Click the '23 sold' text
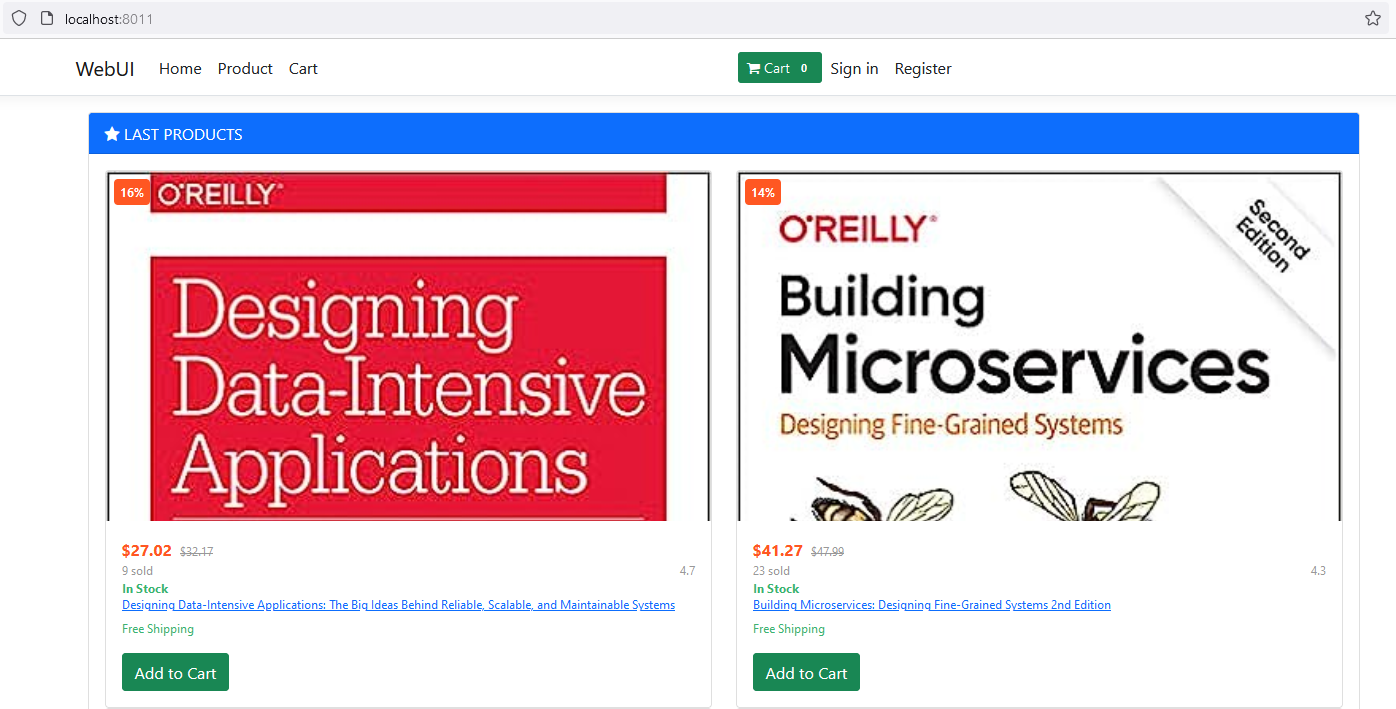The image size is (1396, 709). [771, 571]
